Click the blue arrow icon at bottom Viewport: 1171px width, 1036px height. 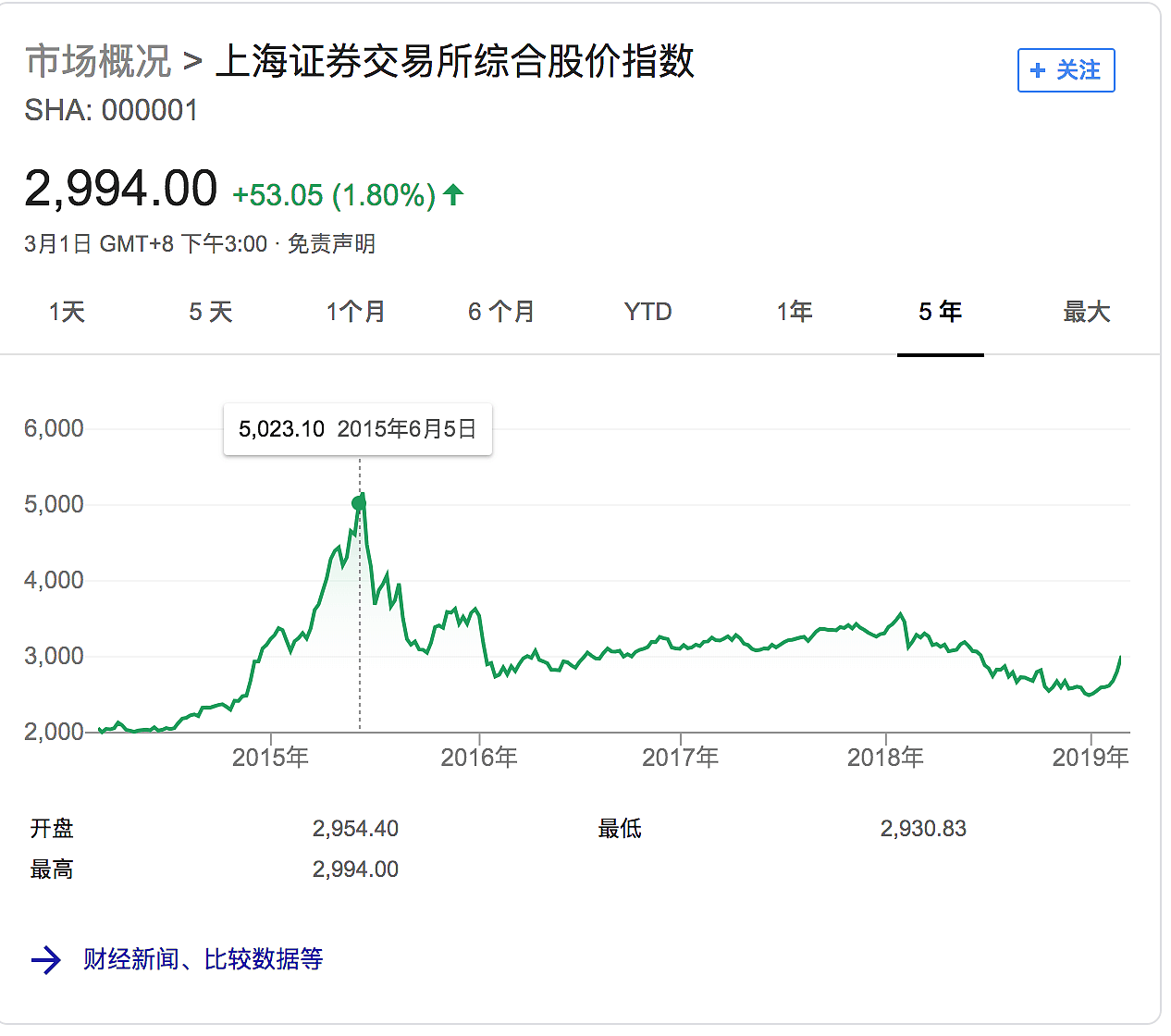(x=46, y=960)
